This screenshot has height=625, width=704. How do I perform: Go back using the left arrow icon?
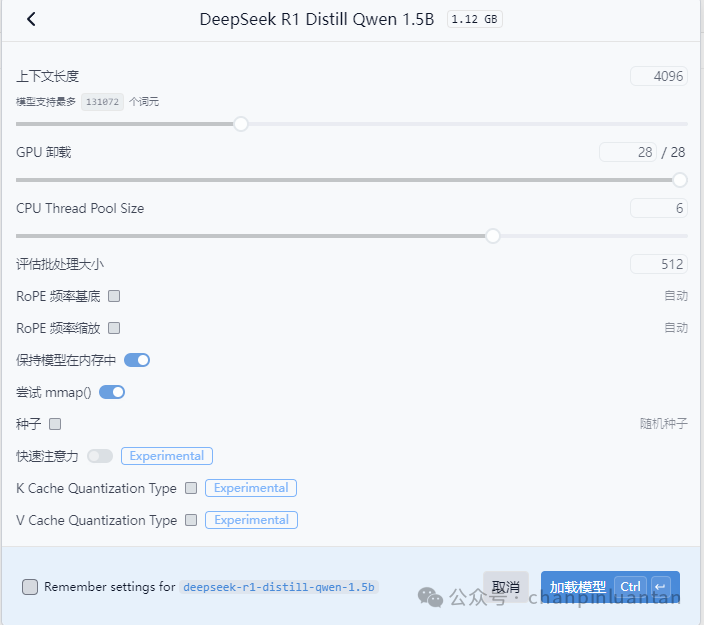coord(31,19)
